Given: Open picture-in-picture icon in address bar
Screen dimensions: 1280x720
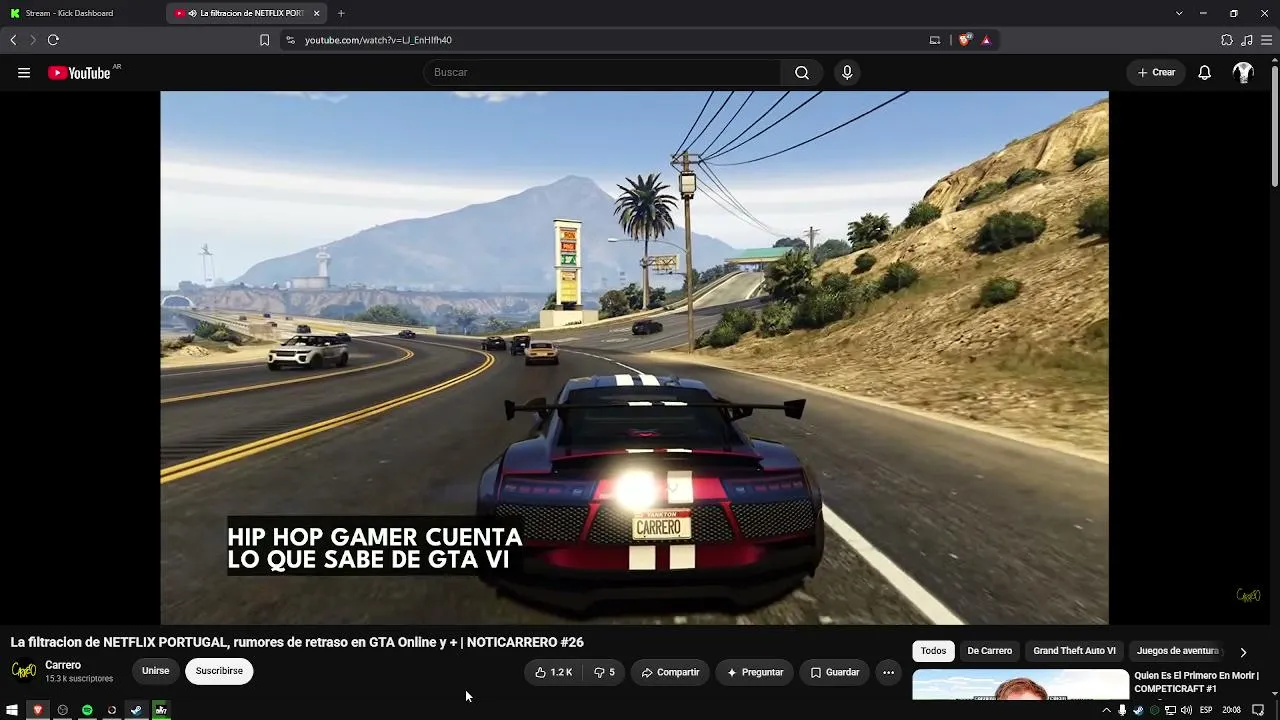Looking at the screenshot, I should coord(935,40).
